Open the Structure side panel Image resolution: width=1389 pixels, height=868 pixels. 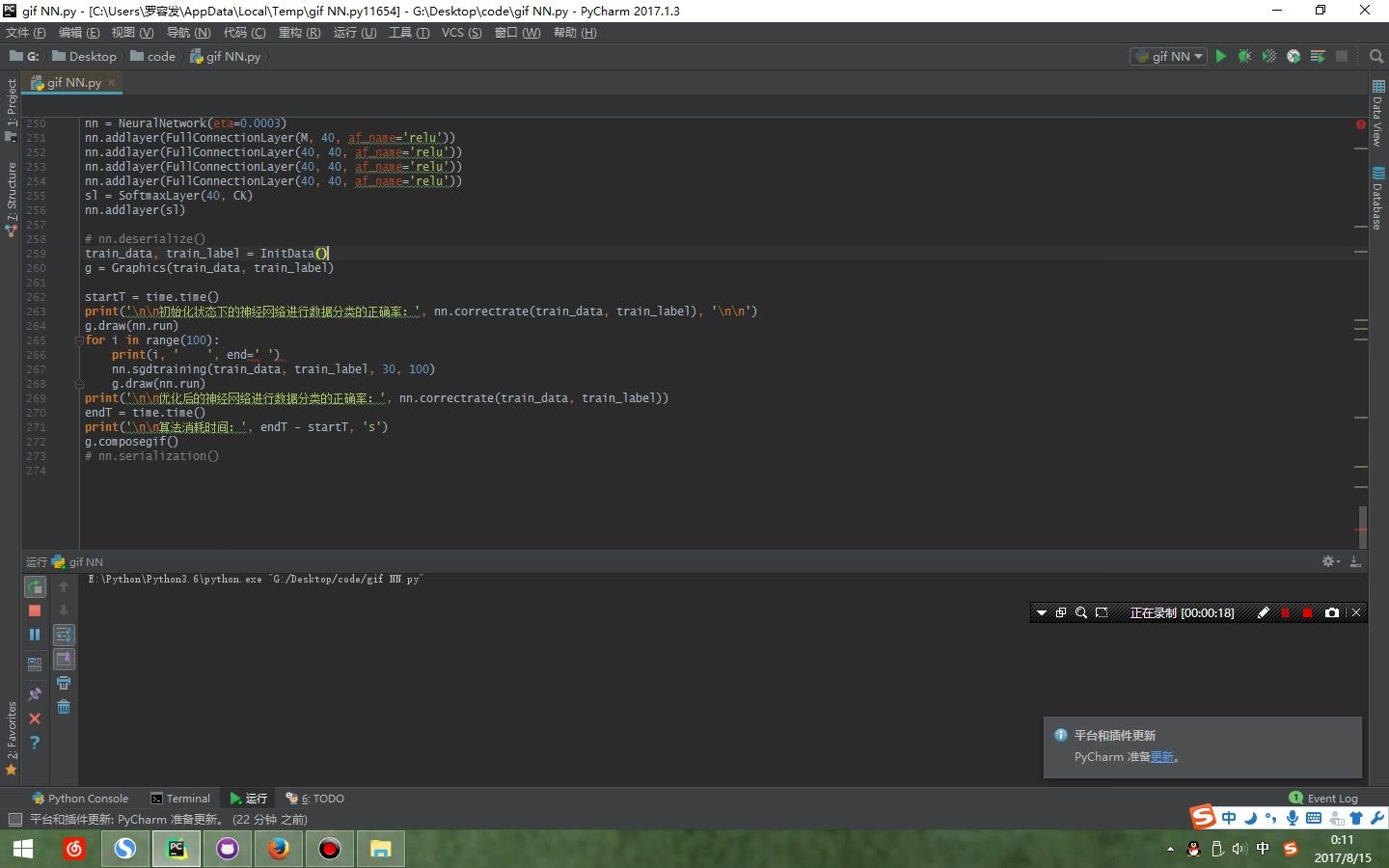12,198
